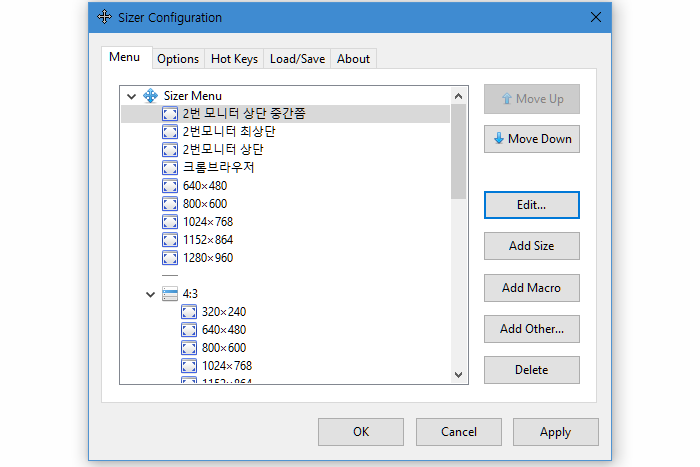700x467 pixels.
Task: Open the Load/Save tab
Action: [297, 59]
